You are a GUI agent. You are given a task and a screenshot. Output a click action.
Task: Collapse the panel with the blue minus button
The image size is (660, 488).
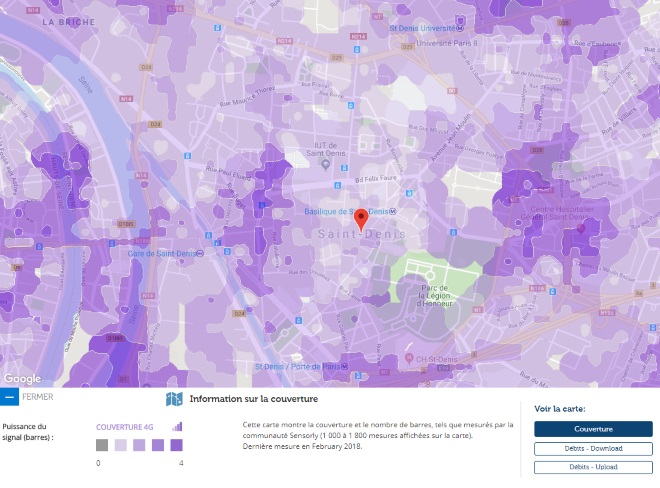pos(9,397)
